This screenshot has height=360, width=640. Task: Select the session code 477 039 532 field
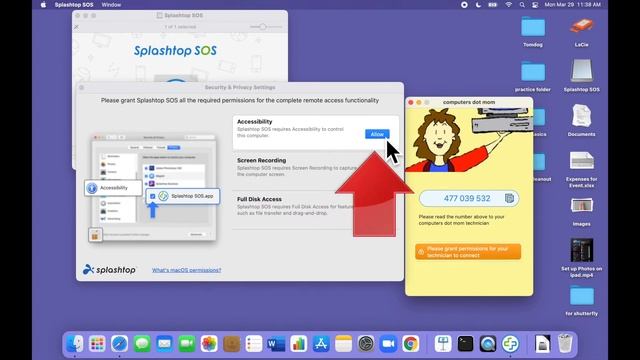pos(469,198)
